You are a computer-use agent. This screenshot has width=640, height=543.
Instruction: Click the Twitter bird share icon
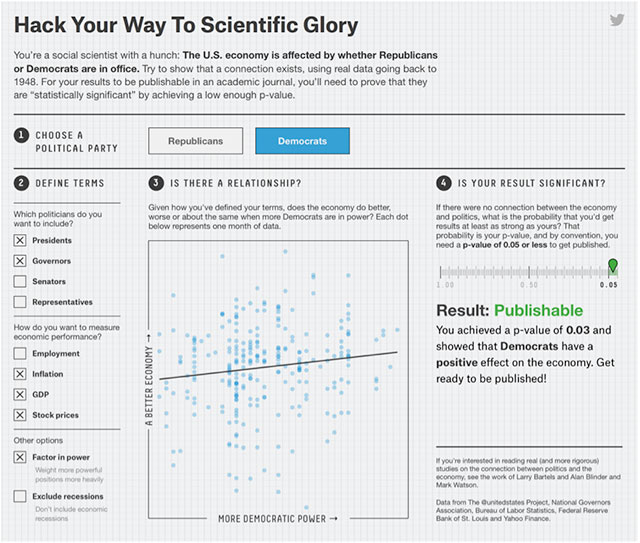(x=617, y=21)
